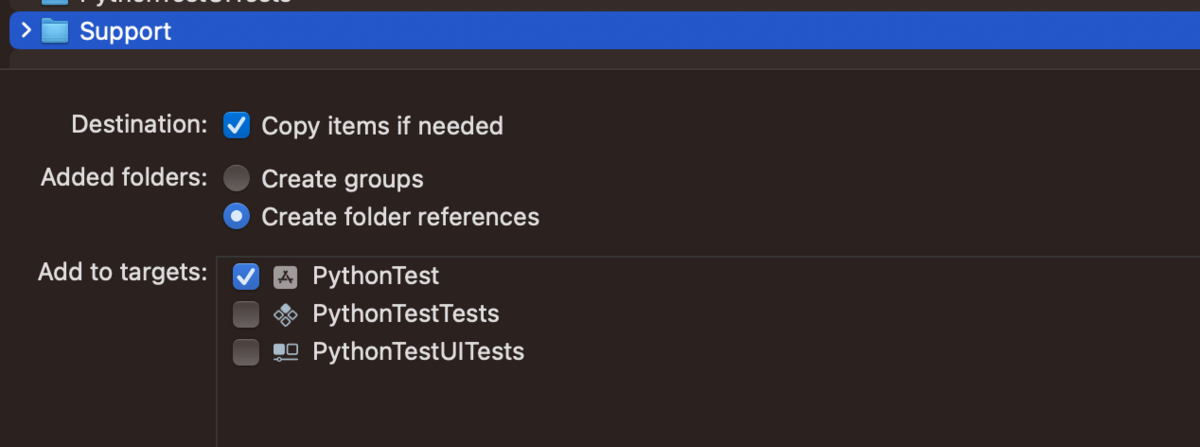This screenshot has width=1200, height=447.
Task: Click the Create folder references label text
Action: [400, 217]
